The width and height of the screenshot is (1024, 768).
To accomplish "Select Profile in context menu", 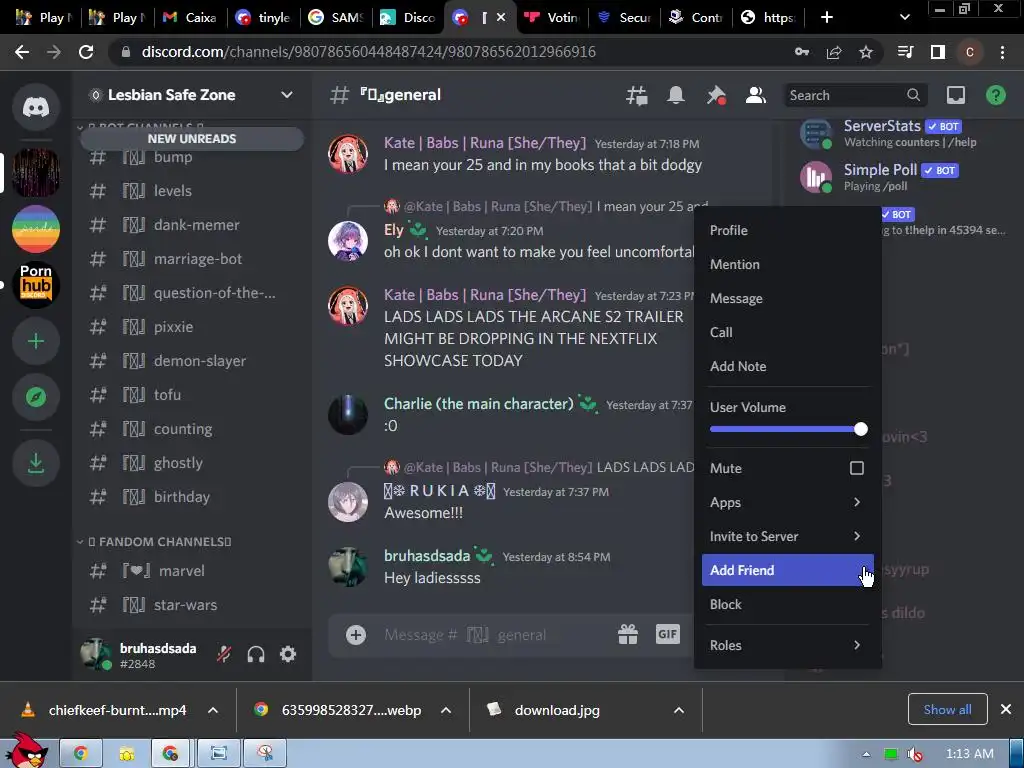I will (x=788, y=231).
